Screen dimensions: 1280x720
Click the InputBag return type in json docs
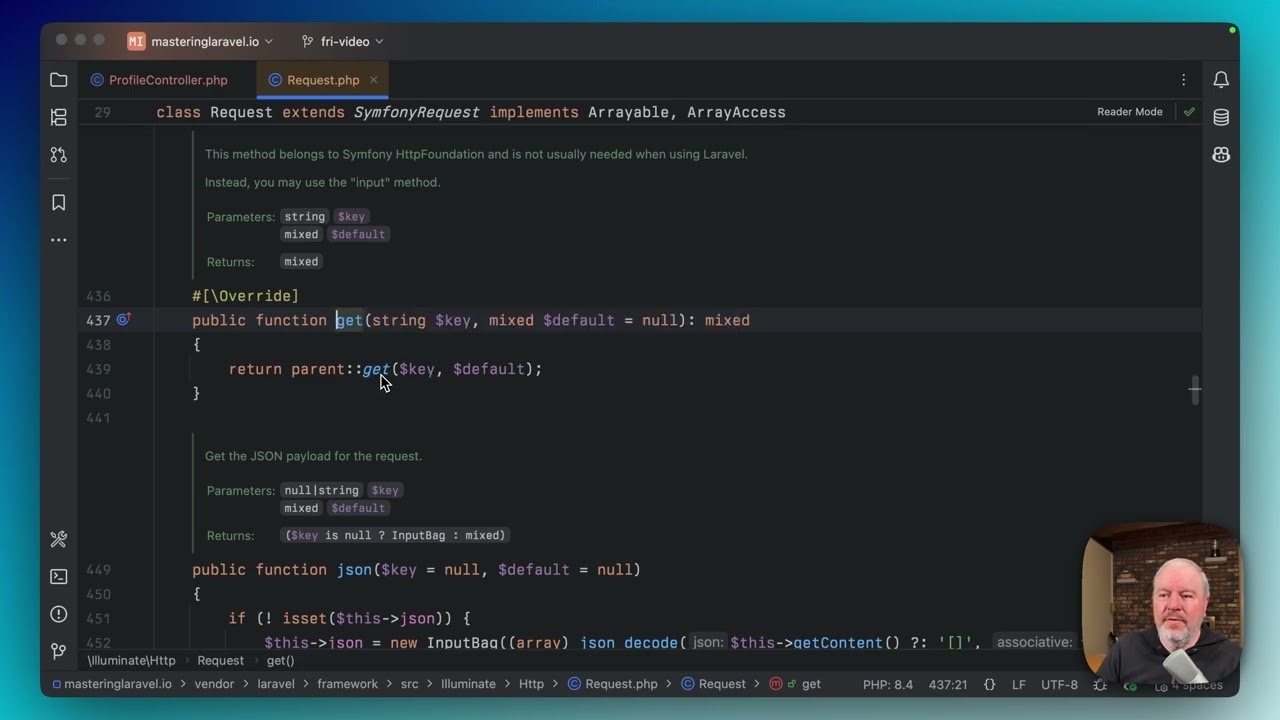pos(419,535)
